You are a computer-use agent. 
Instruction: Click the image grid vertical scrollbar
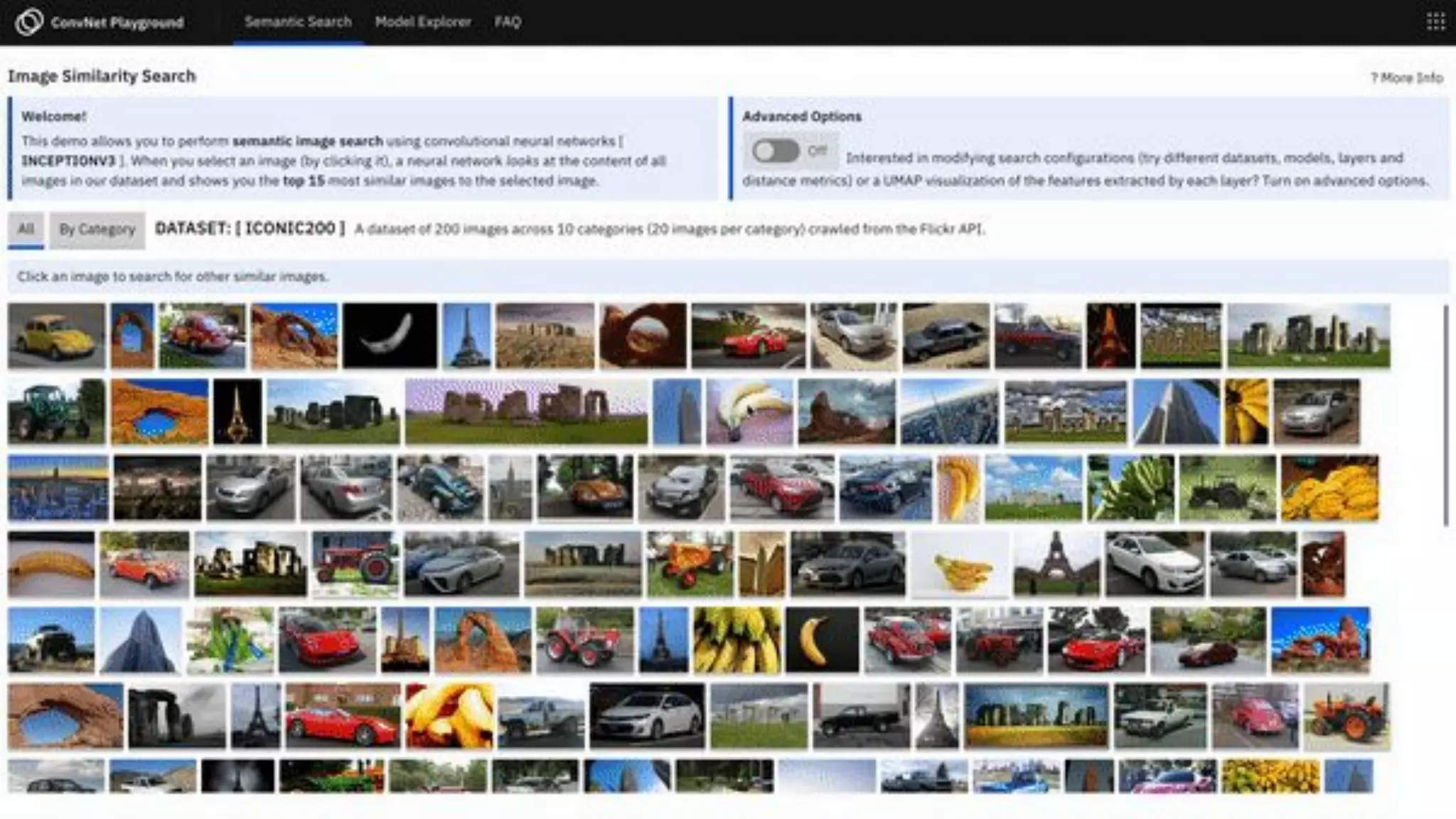[x=1445, y=416]
